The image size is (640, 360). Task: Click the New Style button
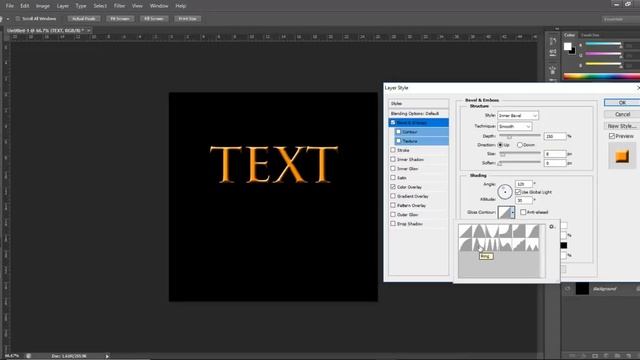click(622, 126)
